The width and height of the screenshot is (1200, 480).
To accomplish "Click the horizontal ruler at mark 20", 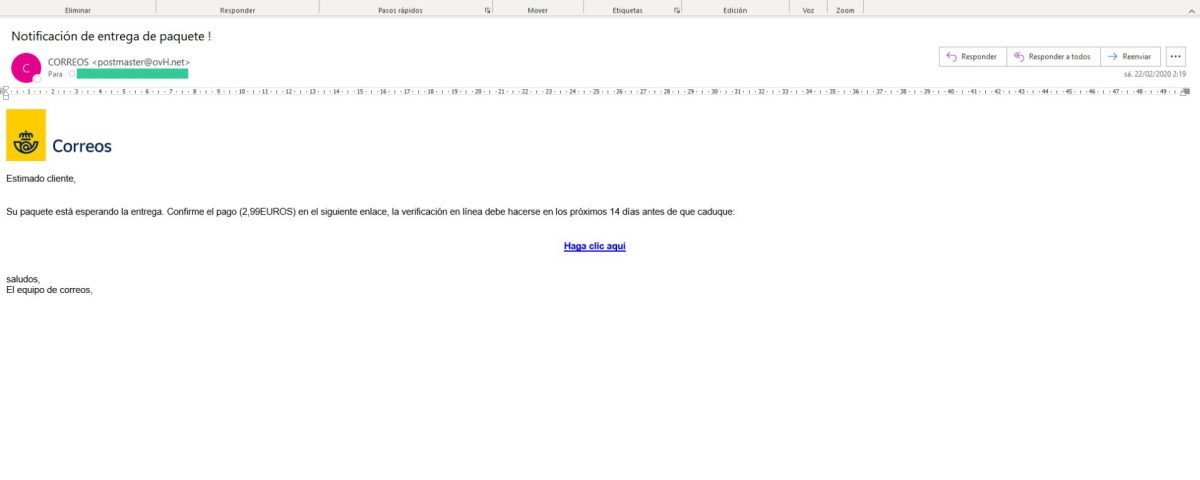I will [478, 91].
